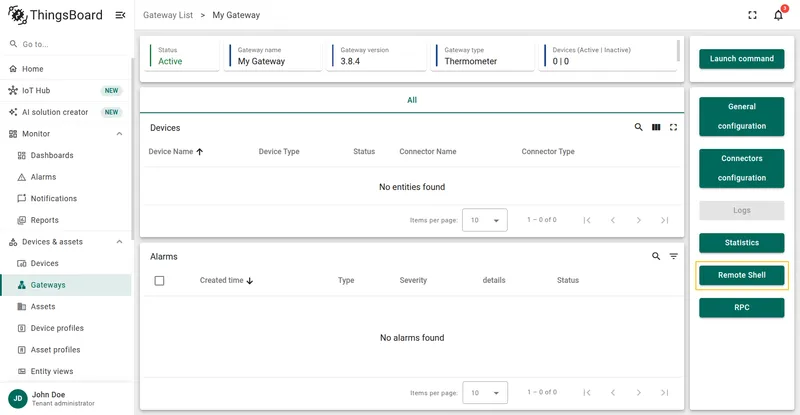Open Devices items per page dropdown

pyautogui.click(x=485, y=220)
